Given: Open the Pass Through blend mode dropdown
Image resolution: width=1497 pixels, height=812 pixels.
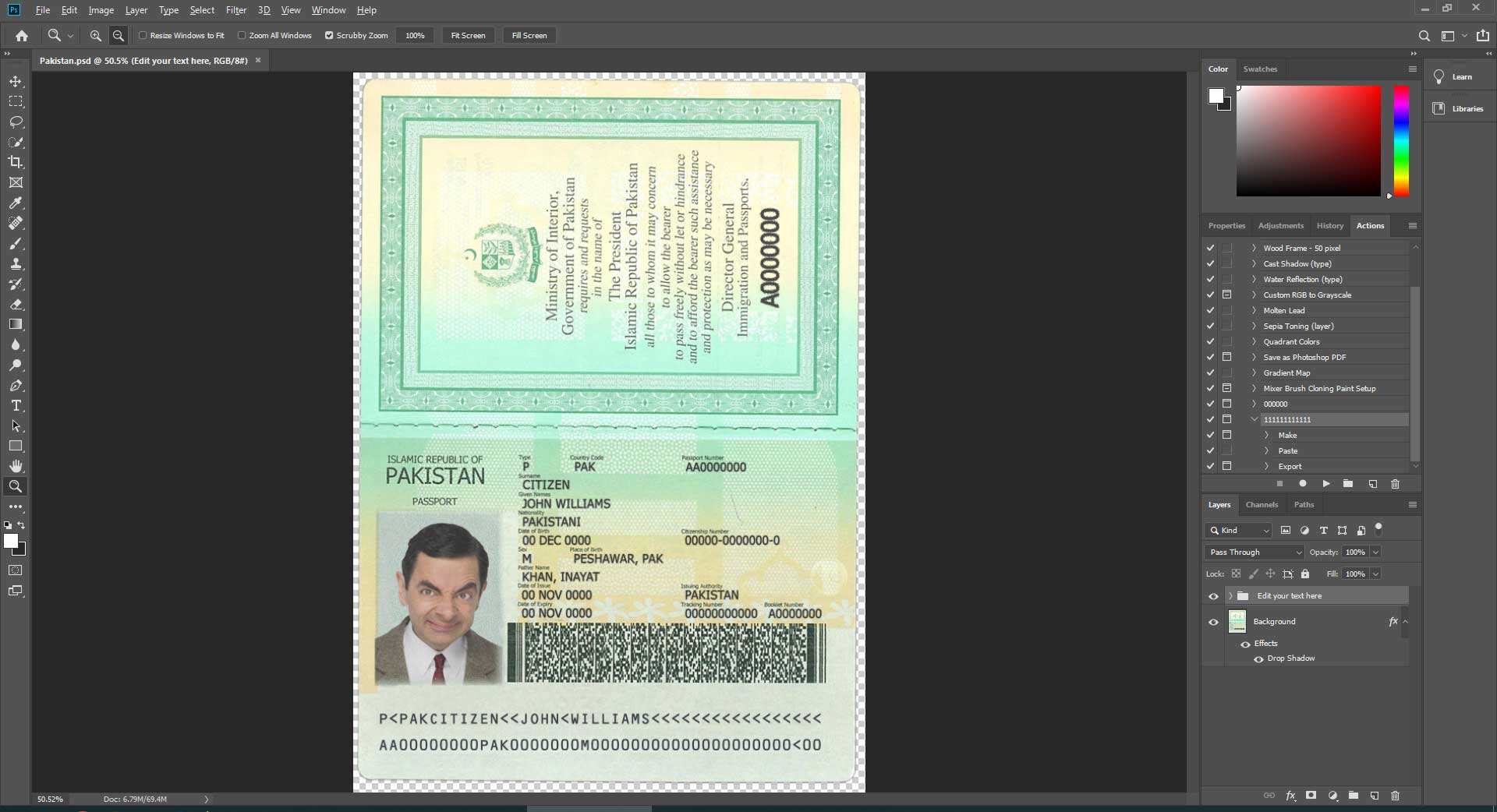Looking at the screenshot, I should 1254,553.
